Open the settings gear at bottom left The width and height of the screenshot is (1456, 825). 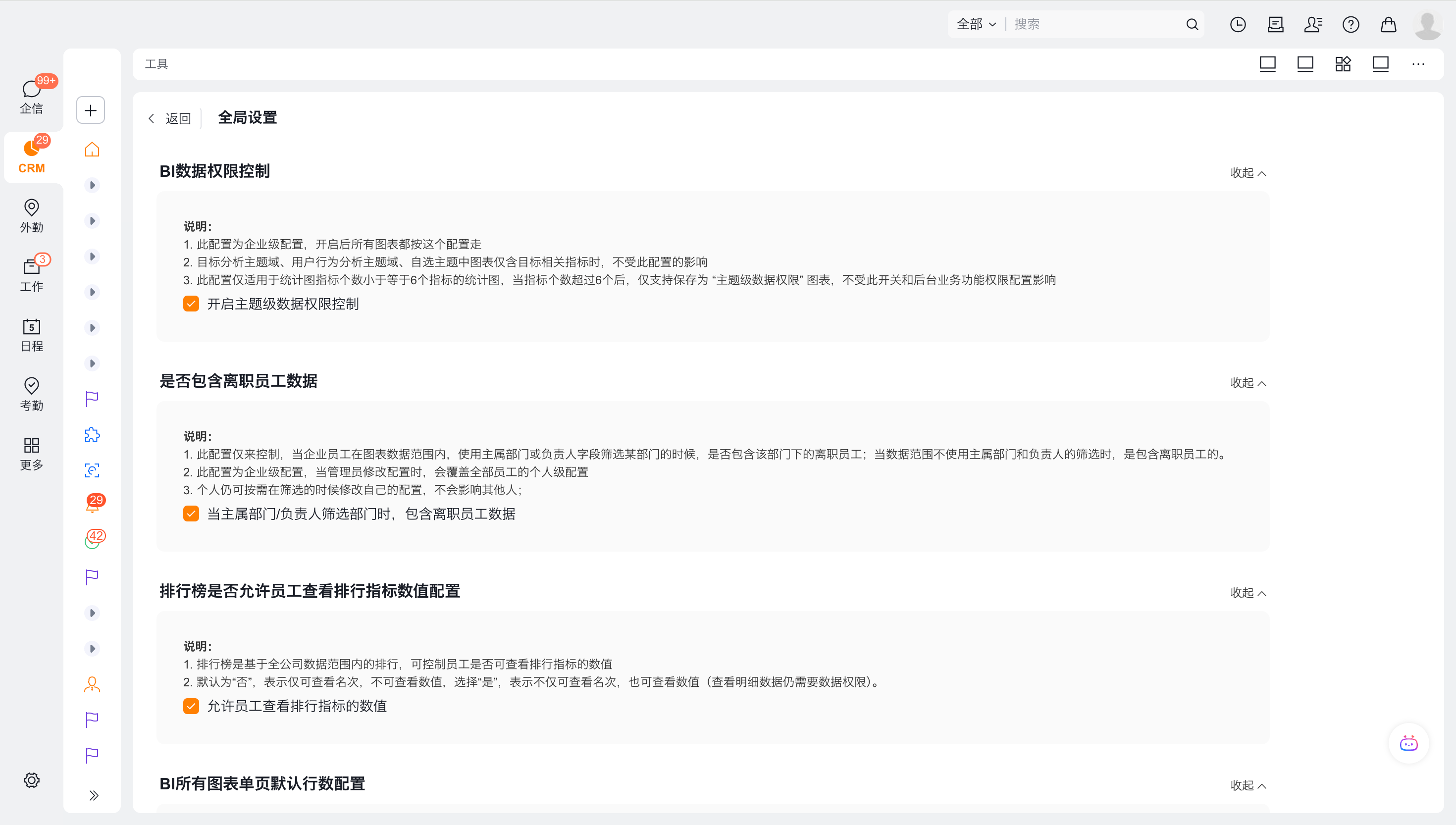coord(31,780)
